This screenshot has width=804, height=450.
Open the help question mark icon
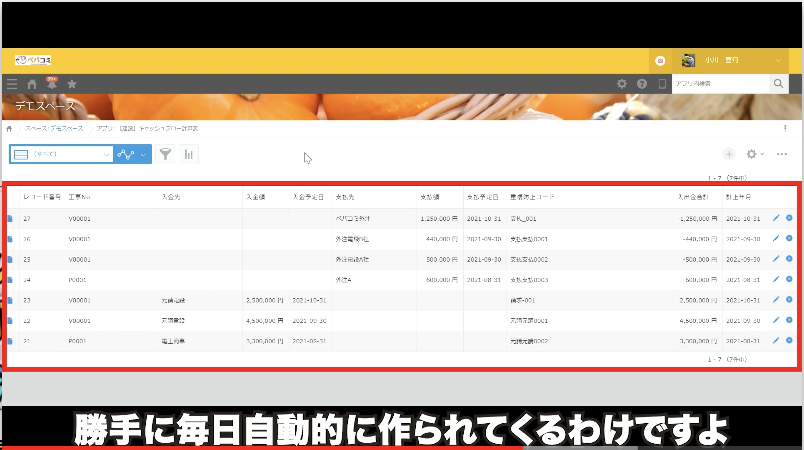tap(642, 84)
